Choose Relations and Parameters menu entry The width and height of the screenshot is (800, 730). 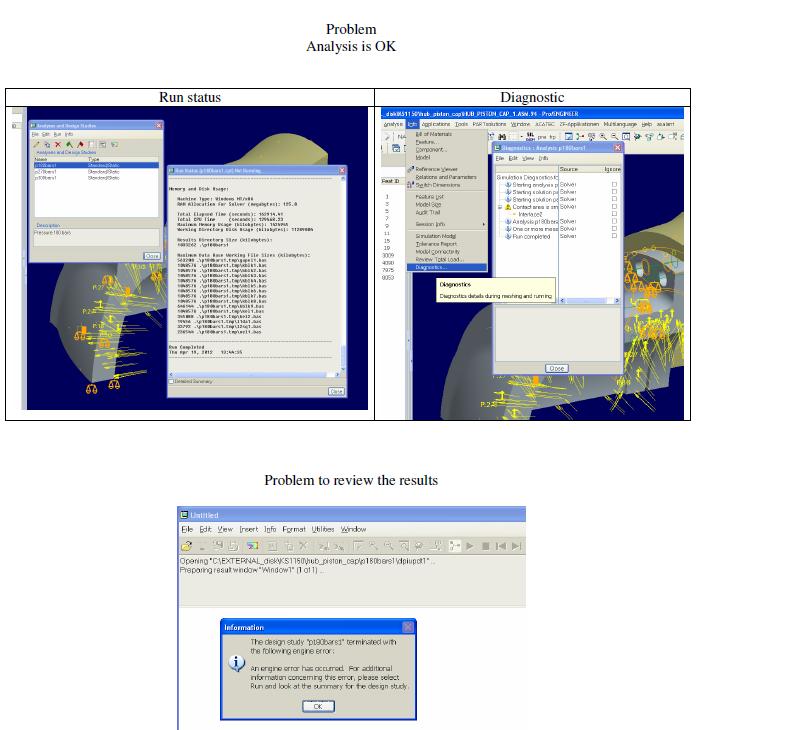(x=446, y=177)
